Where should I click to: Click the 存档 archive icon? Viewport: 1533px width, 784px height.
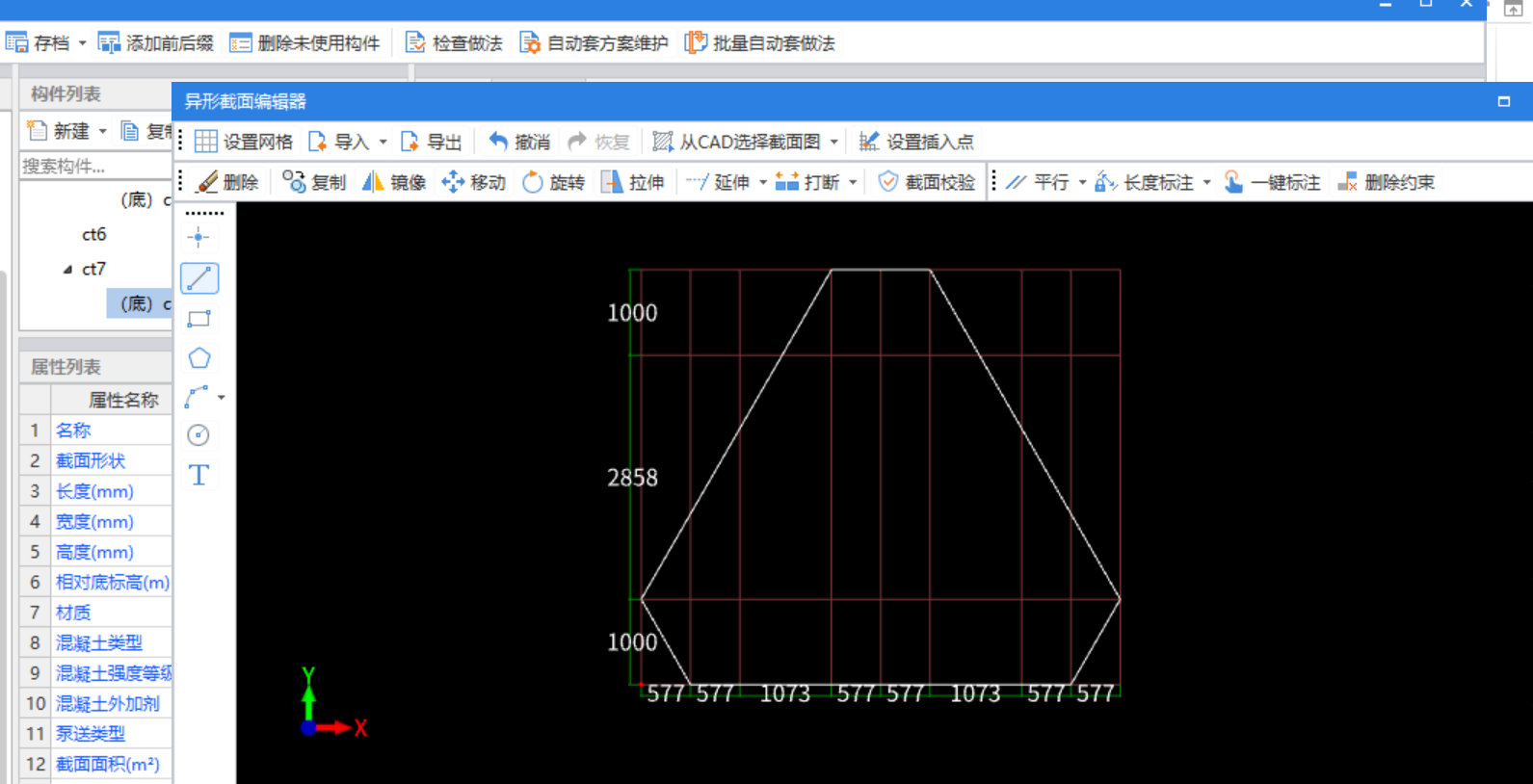click(16, 43)
